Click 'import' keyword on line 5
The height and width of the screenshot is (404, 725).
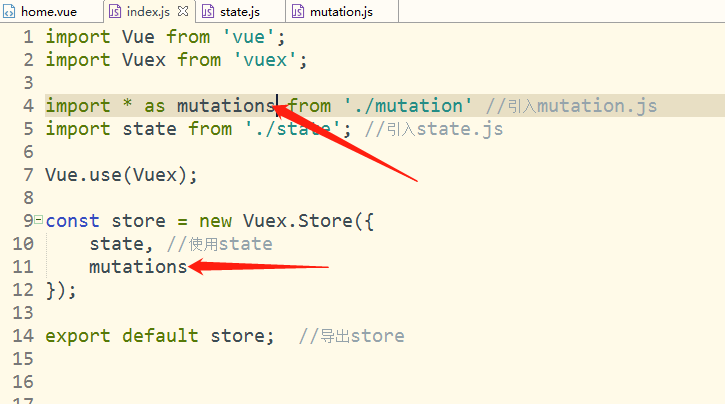pyautogui.click(x=78, y=129)
